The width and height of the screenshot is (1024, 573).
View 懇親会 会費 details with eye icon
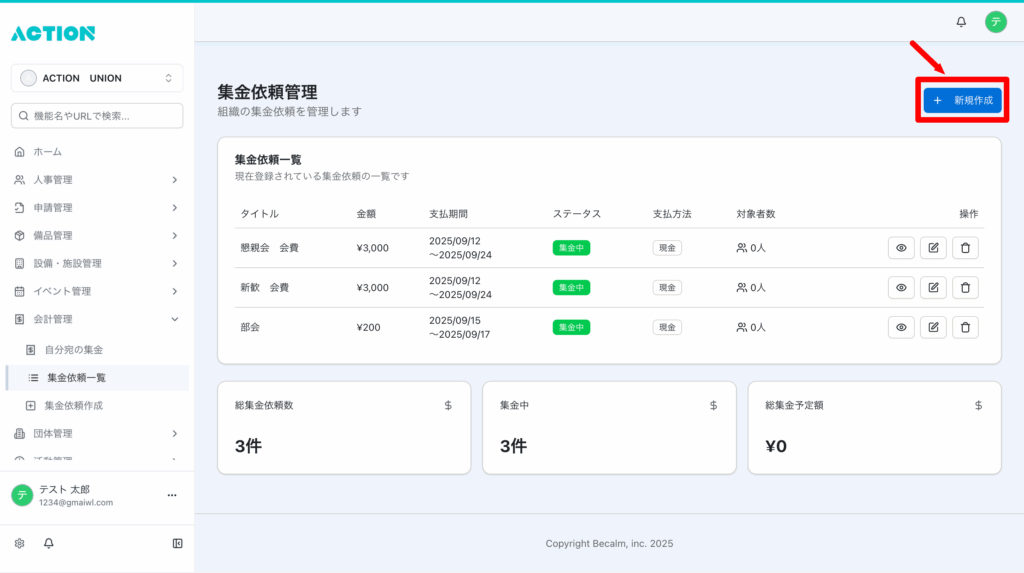tap(901, 248)
